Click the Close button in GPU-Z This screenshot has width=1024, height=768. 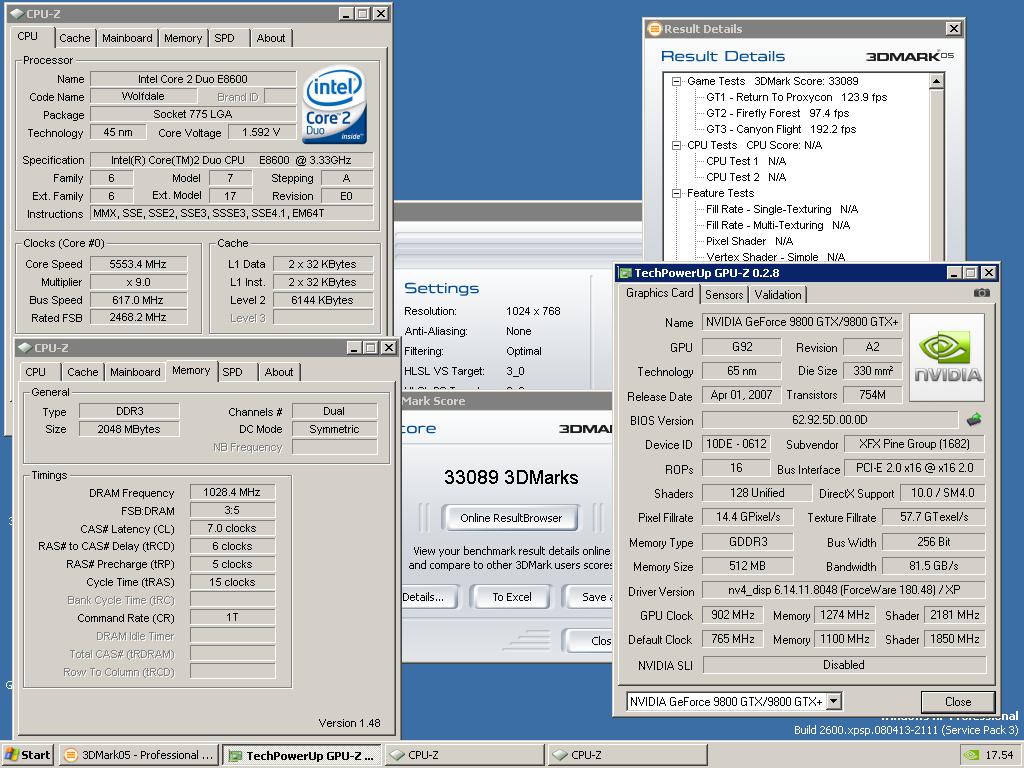tap(958, 701)
